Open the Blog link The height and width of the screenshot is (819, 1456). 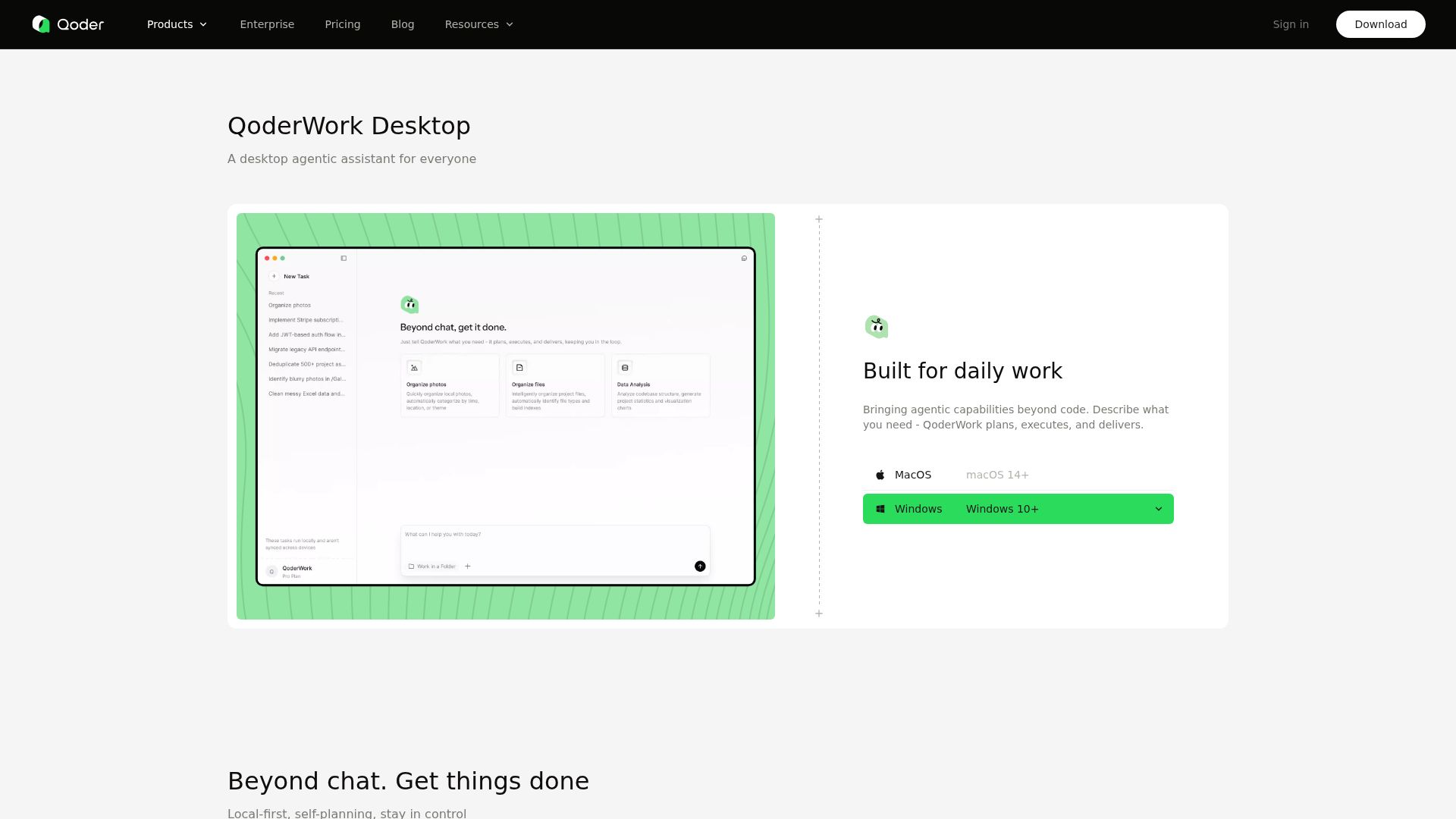click(x=403, y=24)
